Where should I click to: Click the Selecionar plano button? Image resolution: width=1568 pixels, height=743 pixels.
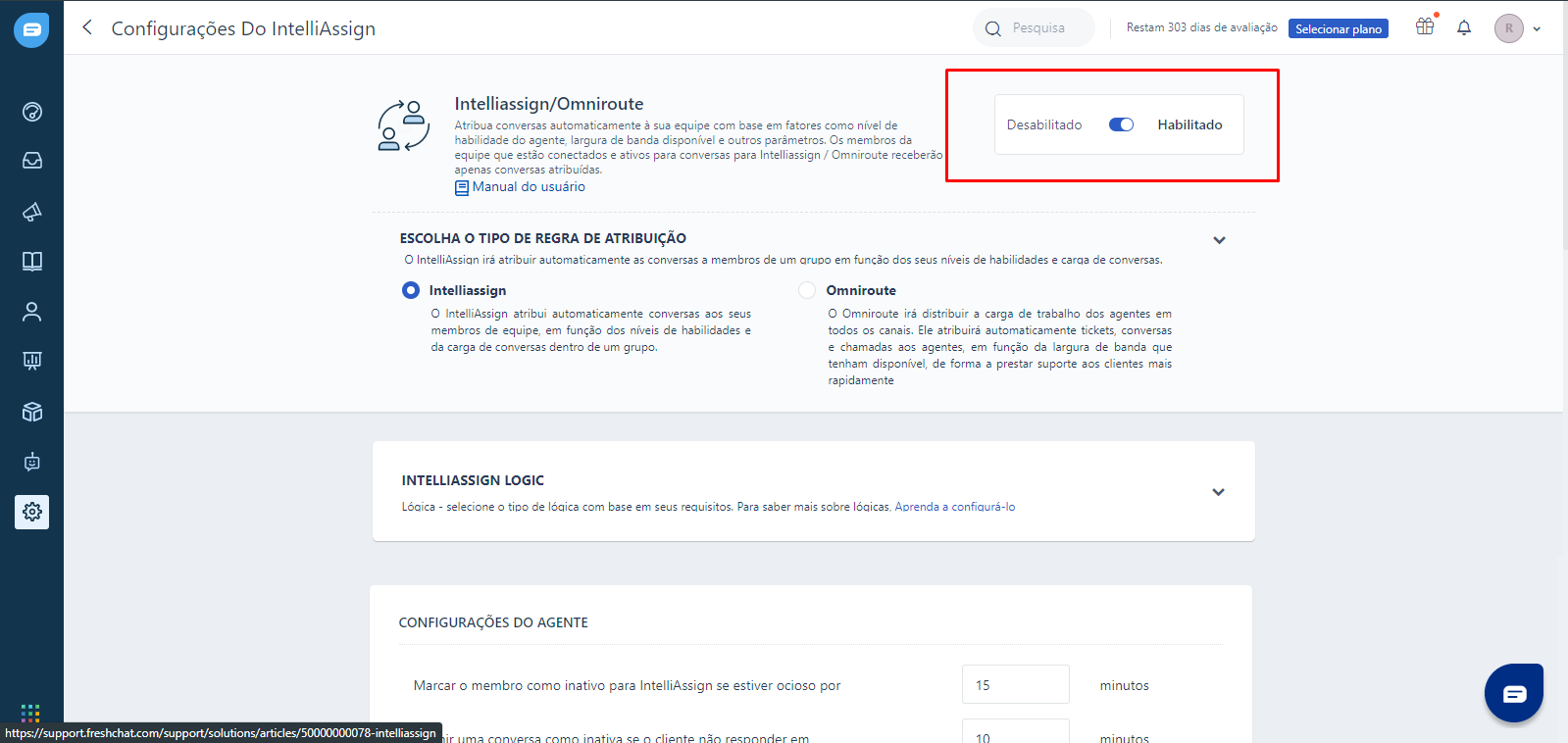point(1339,29)
